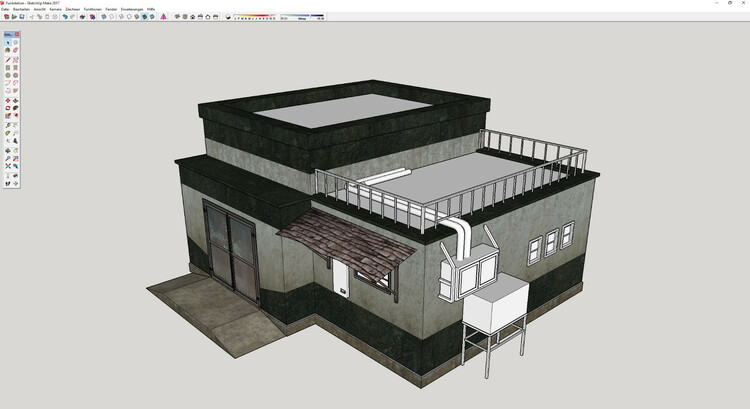Click the shadow date month slider
This screenshot has height=409, width=750.
255,17
